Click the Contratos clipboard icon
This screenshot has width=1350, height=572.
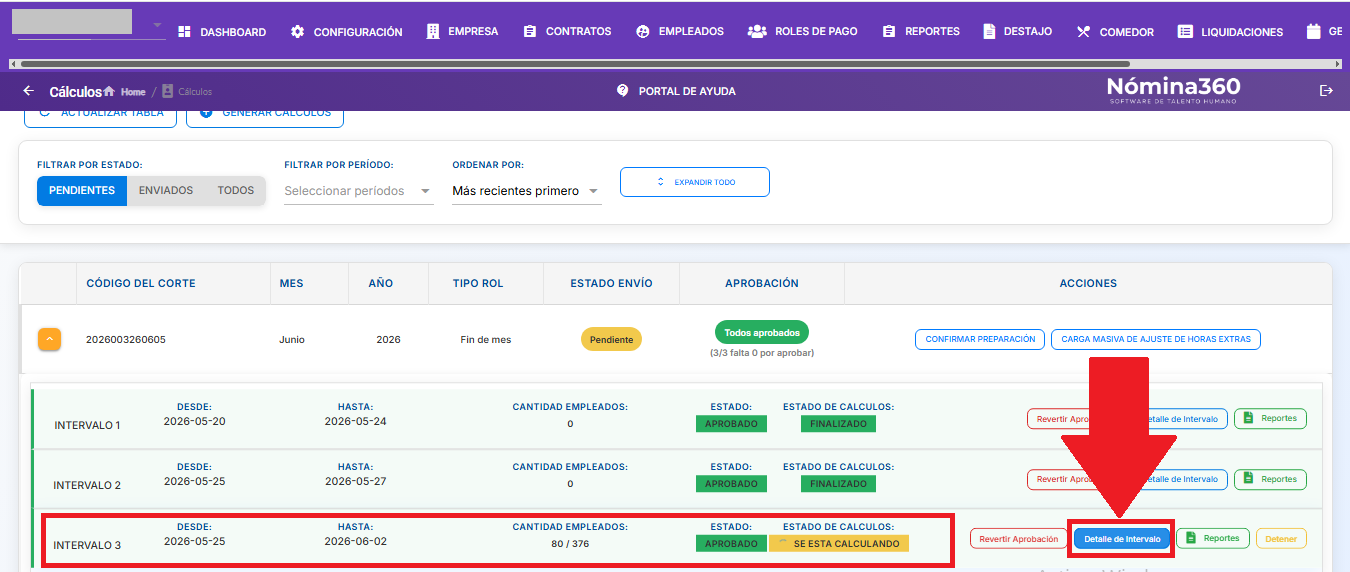(x=530, y=32)
